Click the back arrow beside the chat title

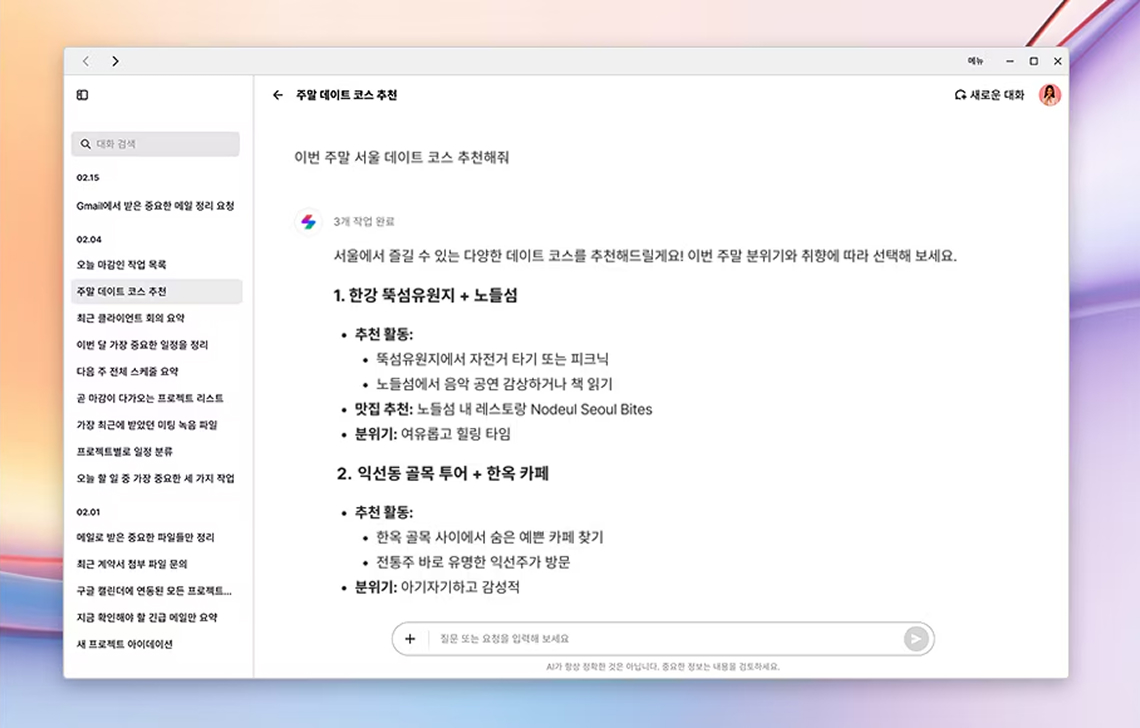point(277,95)
